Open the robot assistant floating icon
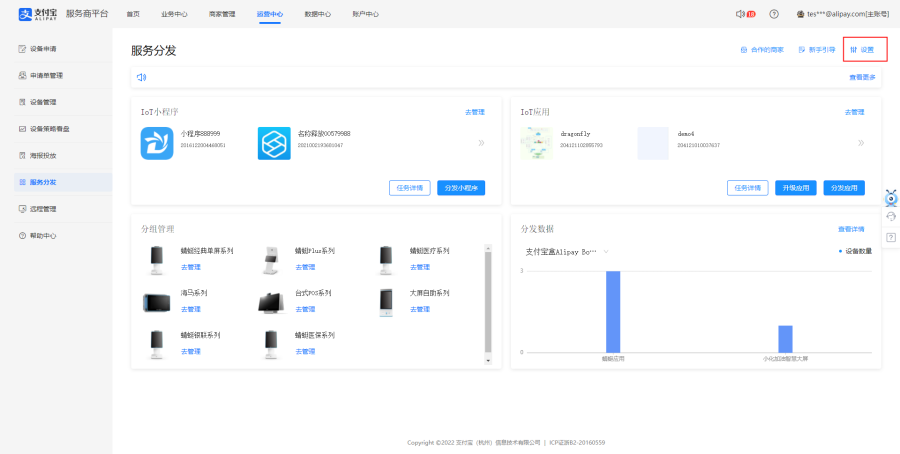 pos(891,197)
